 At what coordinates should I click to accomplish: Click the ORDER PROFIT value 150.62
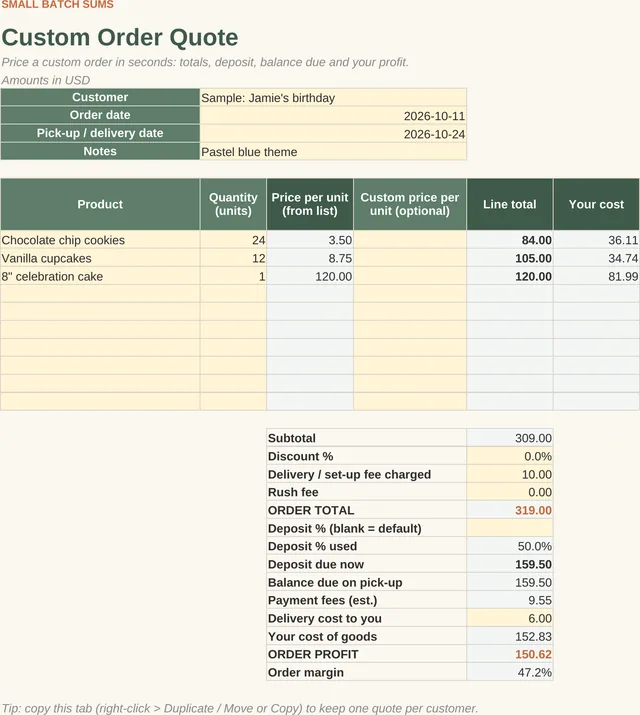(x=510, y=654)
